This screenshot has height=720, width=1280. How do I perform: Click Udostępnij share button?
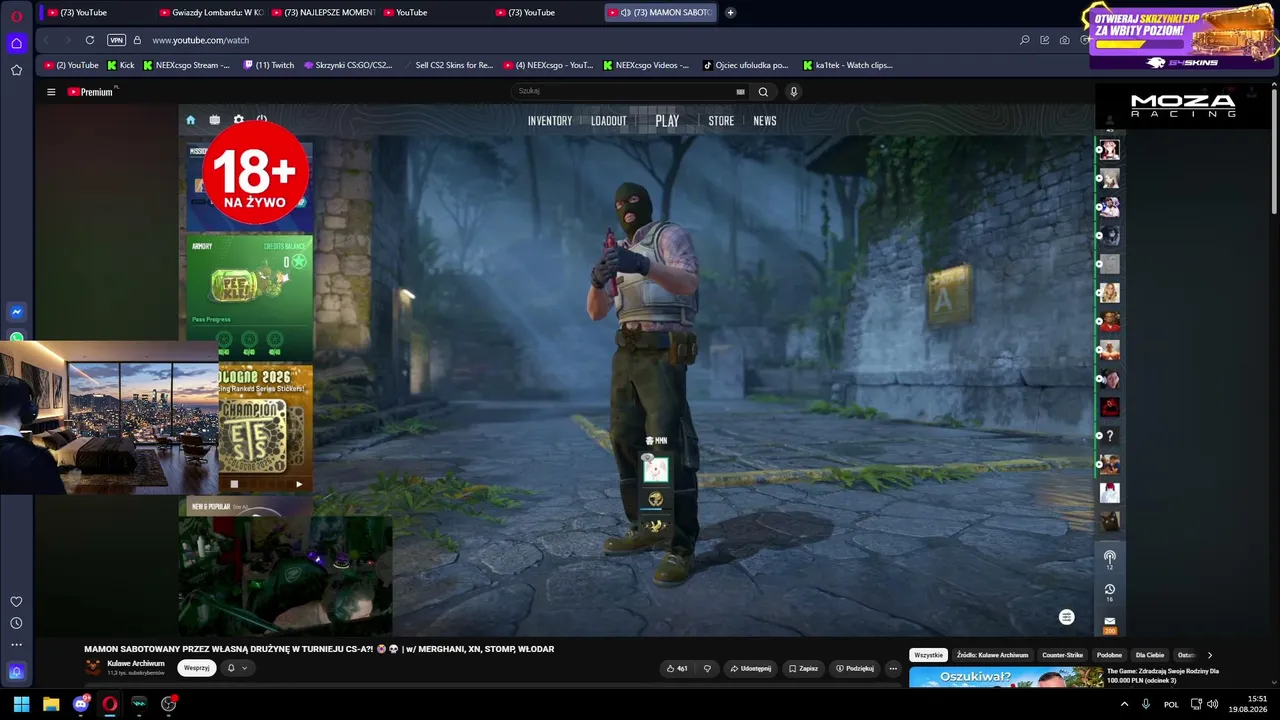[x=750, y=668]
